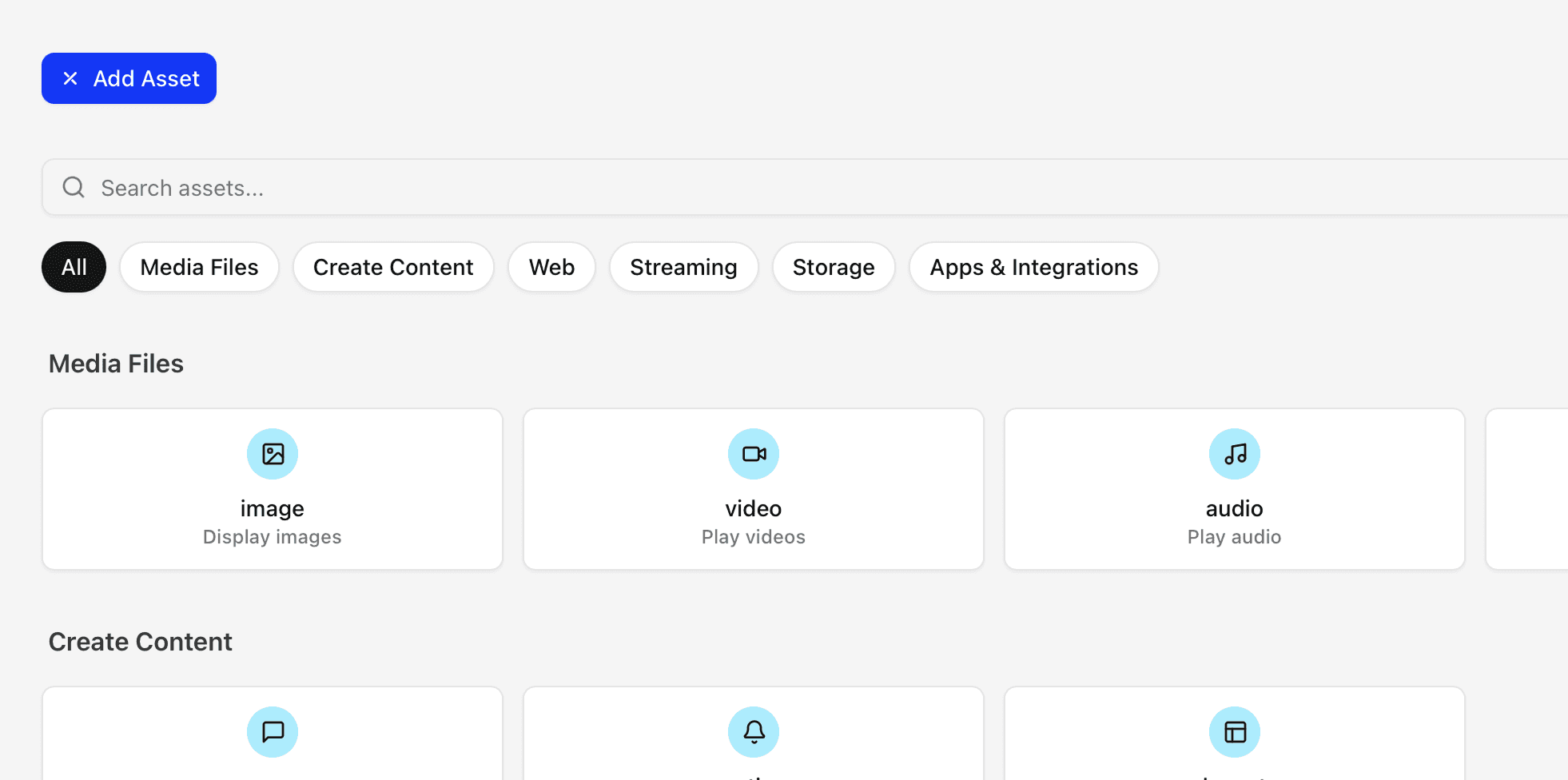Choose the audio music note icon
The height and width of the screenshot is (780, 1568).
(1235, 454)
